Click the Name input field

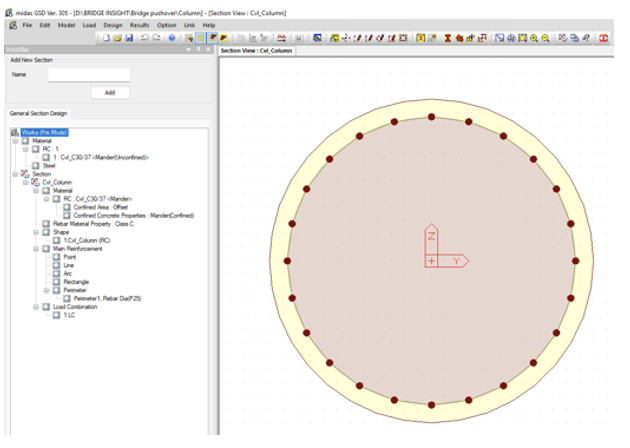pyautogui.click(x=89, y=74)
